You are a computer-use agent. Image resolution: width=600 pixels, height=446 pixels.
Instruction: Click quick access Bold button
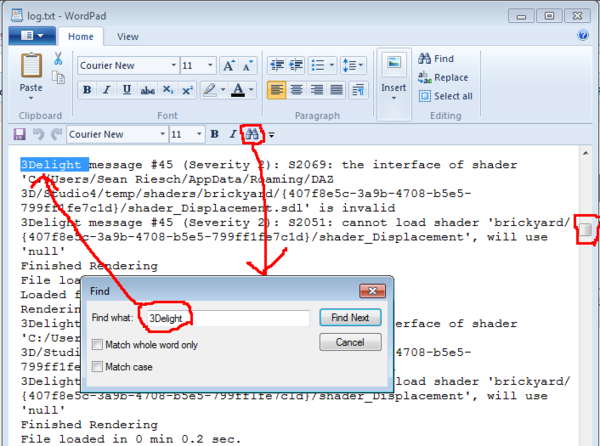click(x=215, y=134)
